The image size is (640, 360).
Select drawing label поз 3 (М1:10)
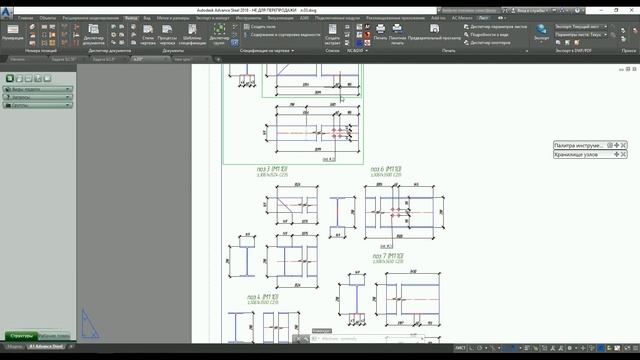click(x=272, y=169)
